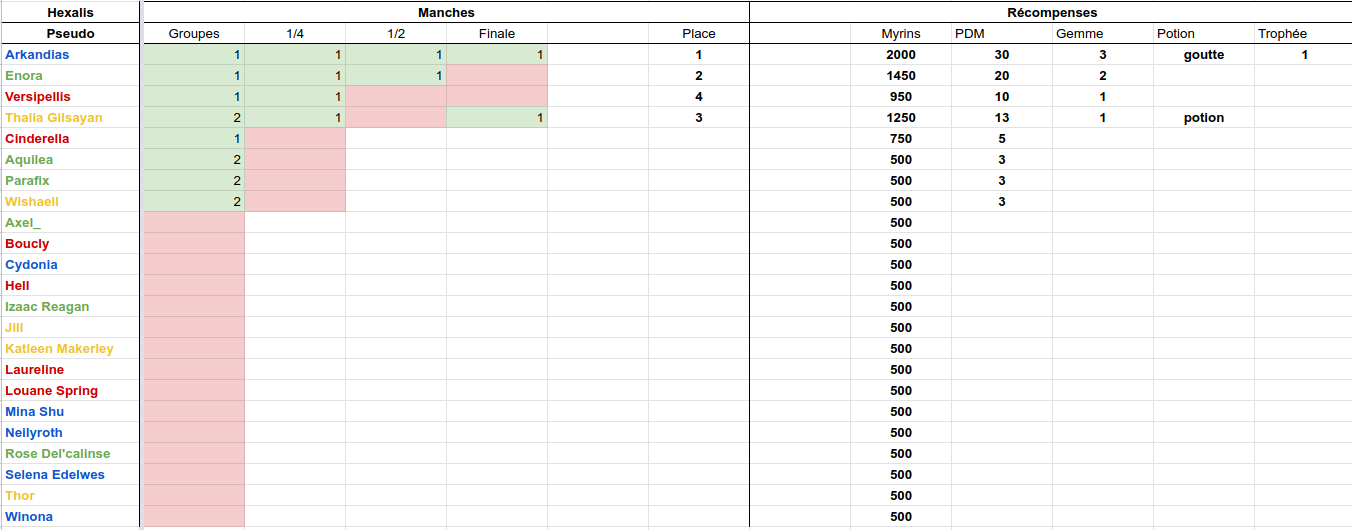Screen dimensions: 1352x530
Task: Click the Hexalis header cell
Action: (70, 13)
